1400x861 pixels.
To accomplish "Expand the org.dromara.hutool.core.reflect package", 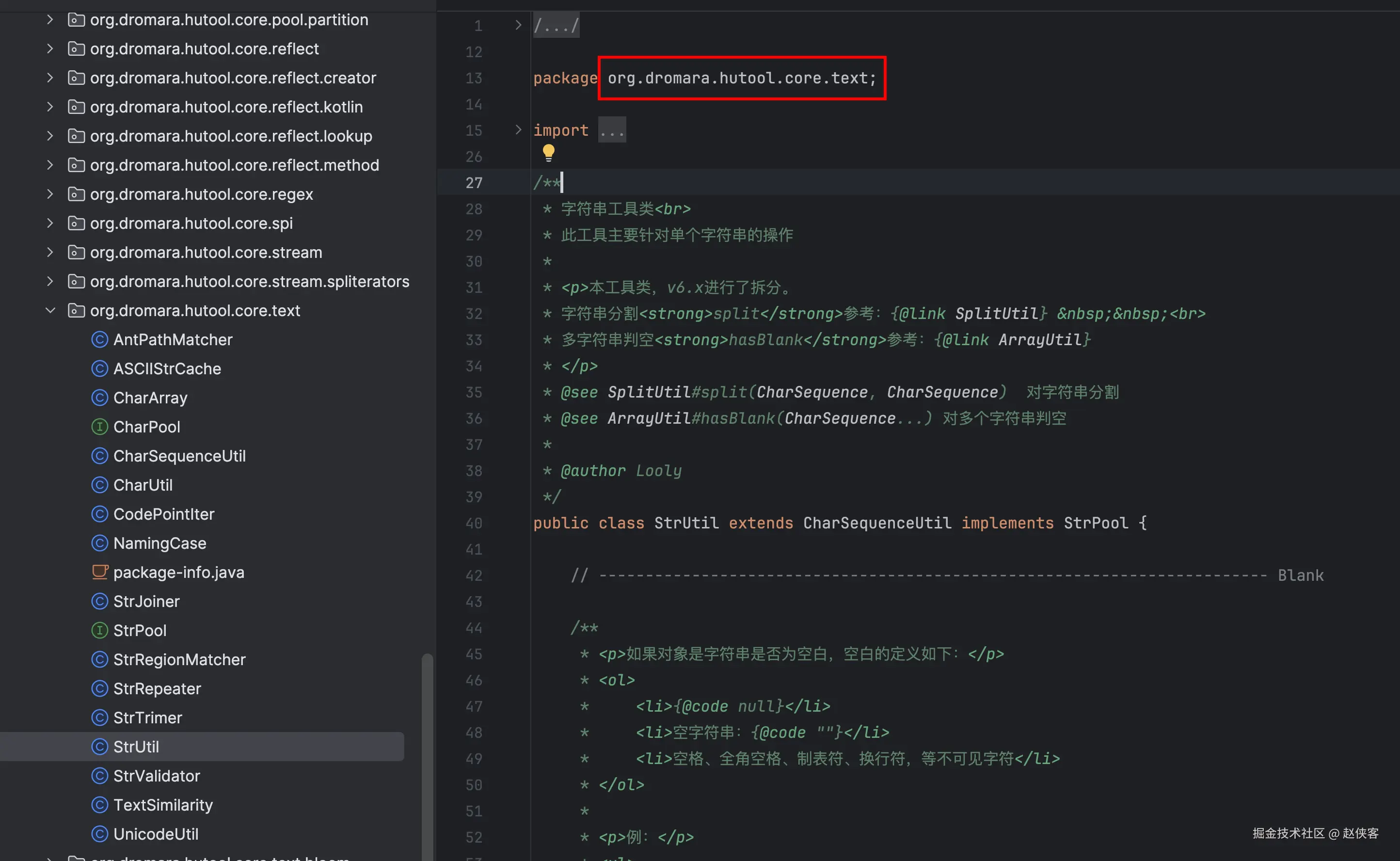I will 50,49.
